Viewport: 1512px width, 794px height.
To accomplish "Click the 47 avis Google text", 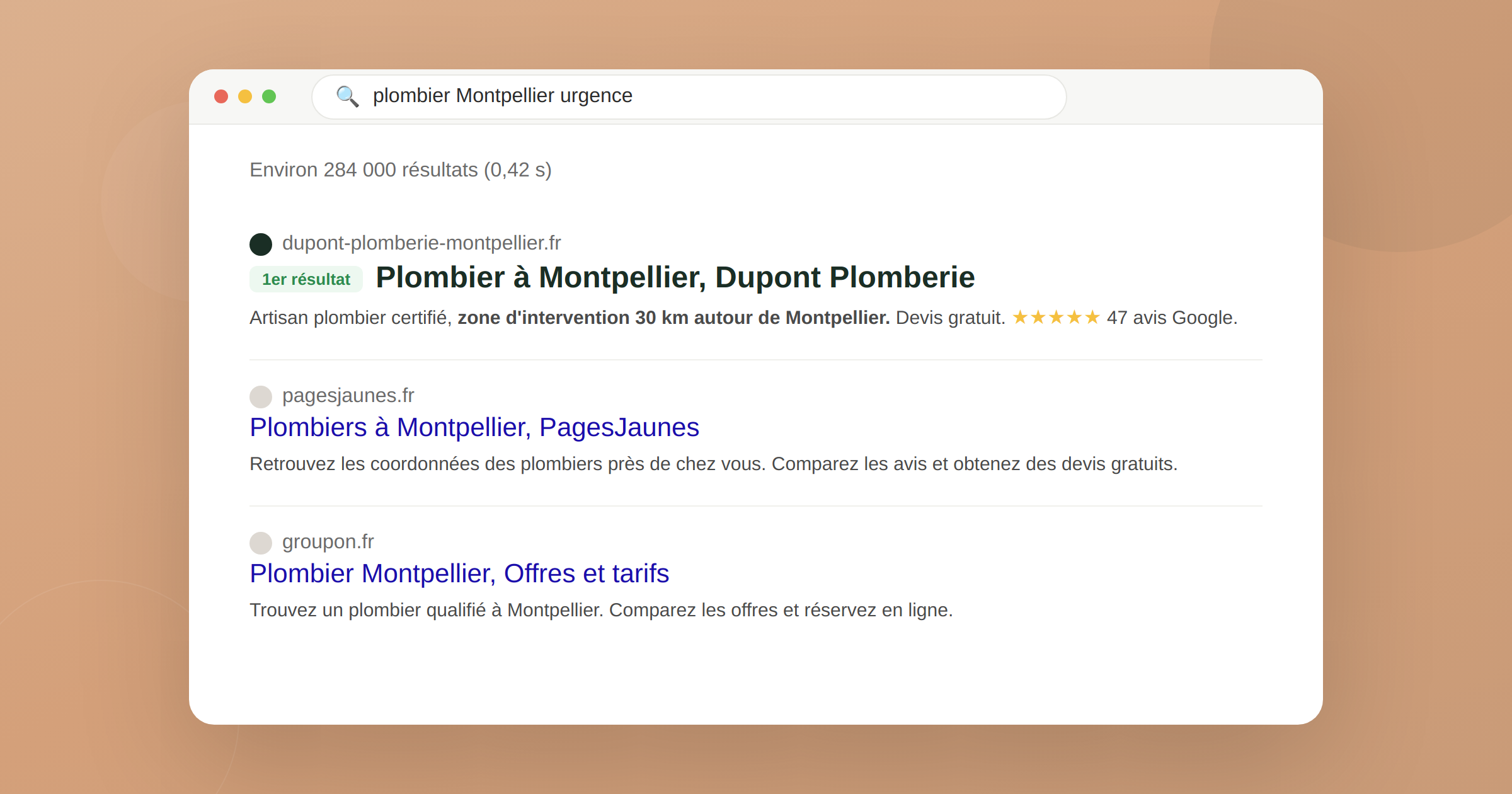I will point(1172,318).
